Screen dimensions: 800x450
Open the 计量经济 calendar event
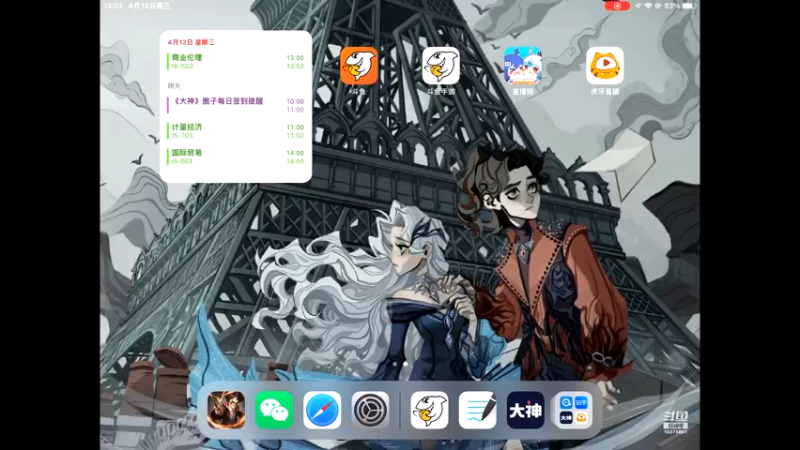click(x=236, y=131)
